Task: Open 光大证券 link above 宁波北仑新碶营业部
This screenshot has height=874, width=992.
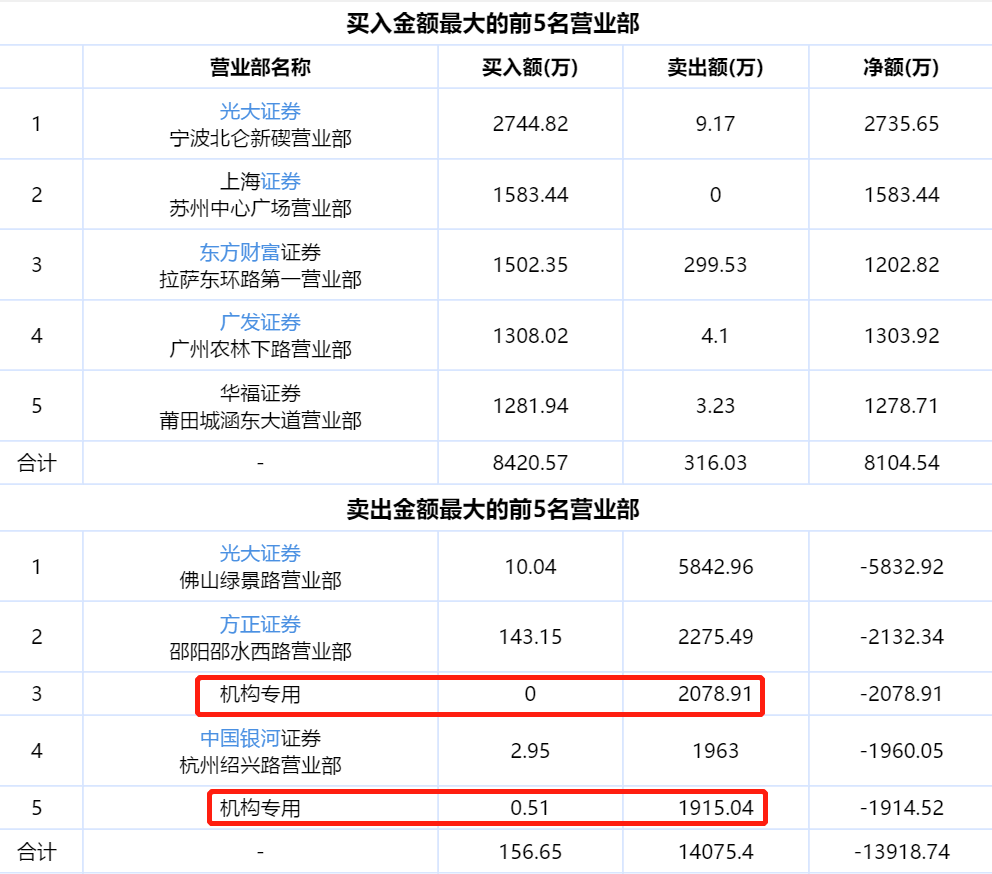Action: [x=260, y=111]
